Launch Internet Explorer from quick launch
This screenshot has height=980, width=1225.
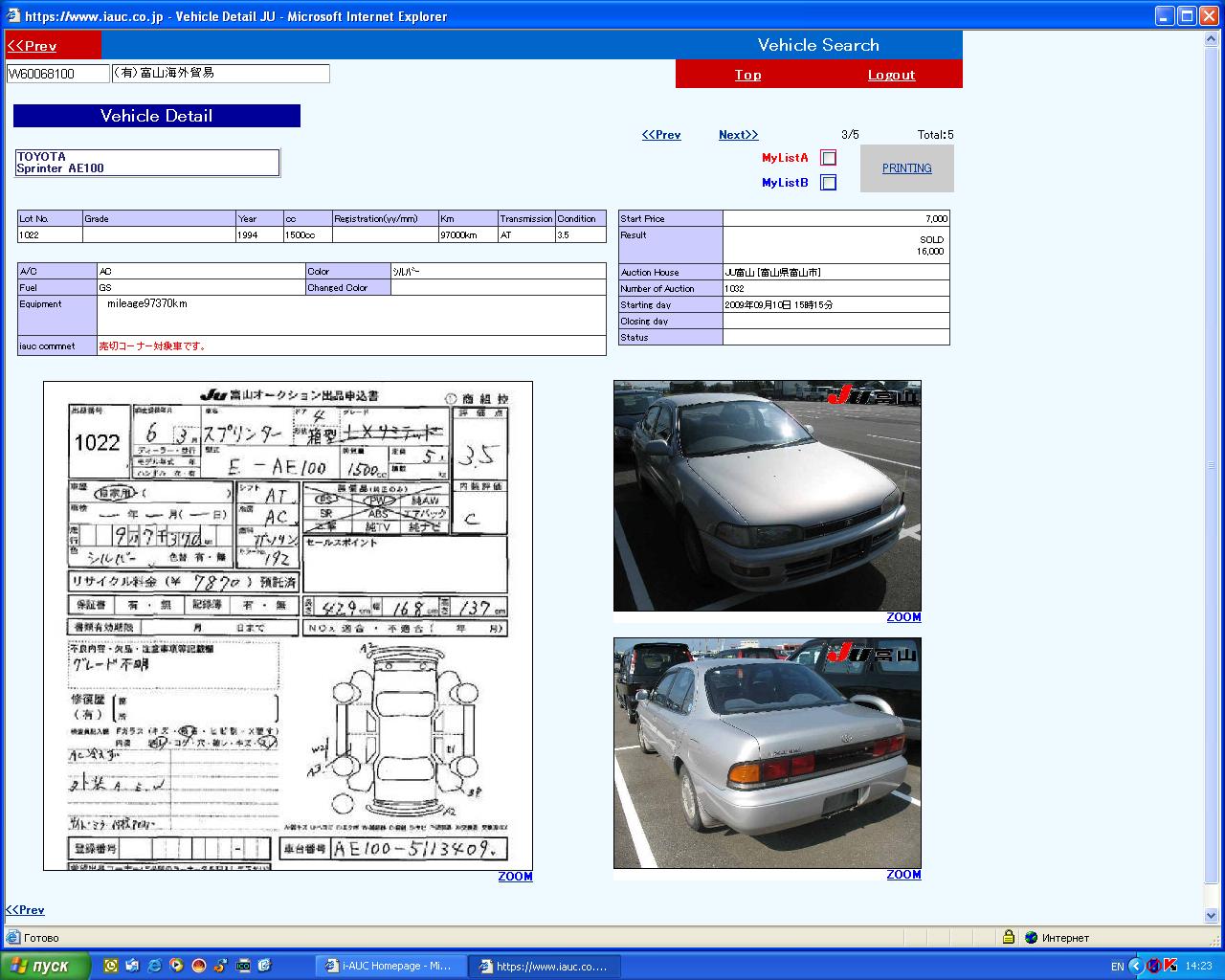(154, 966)
